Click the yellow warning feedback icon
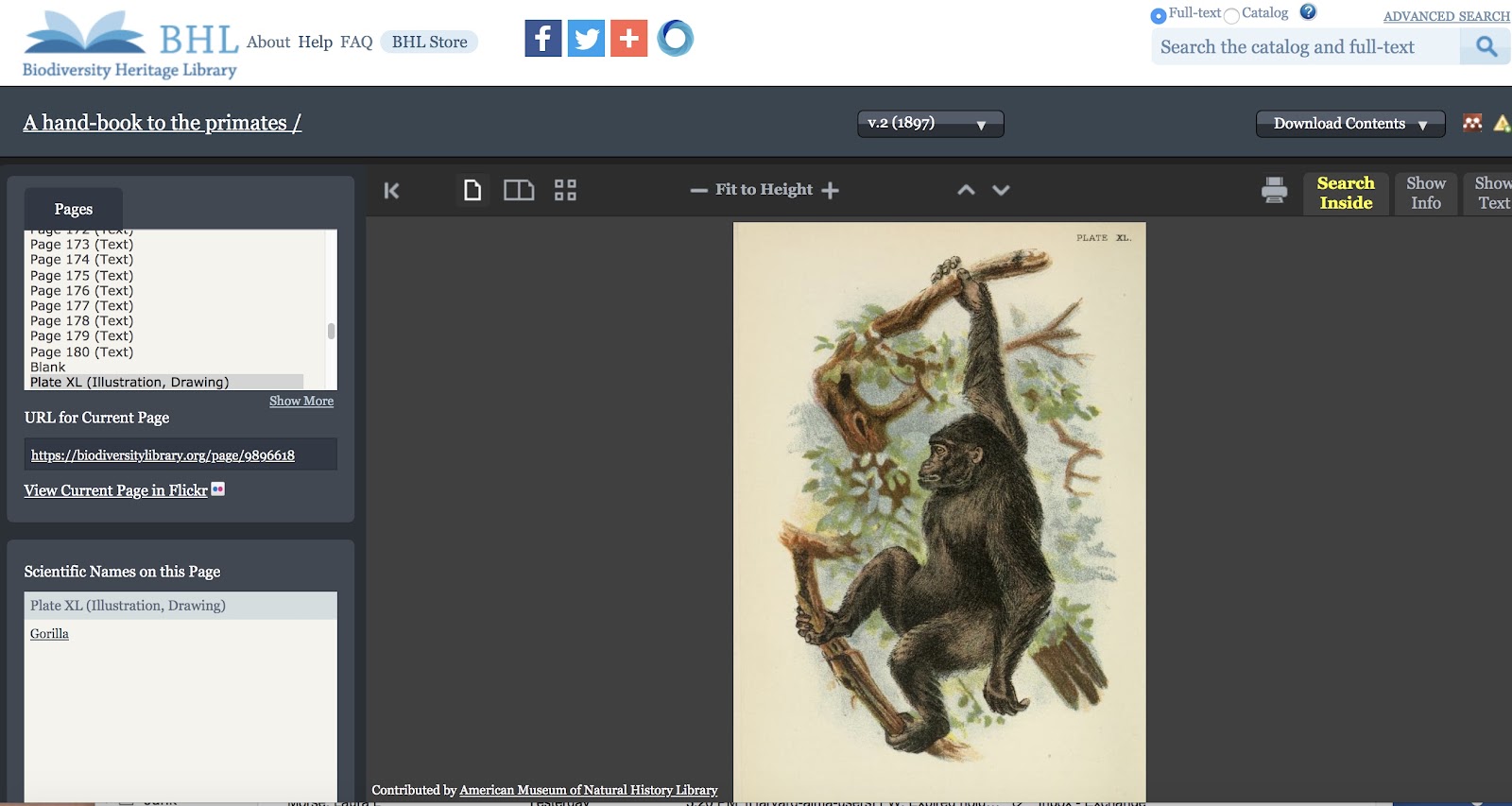This screenshot has height=806, width=1512. [x=1502, y=123]
